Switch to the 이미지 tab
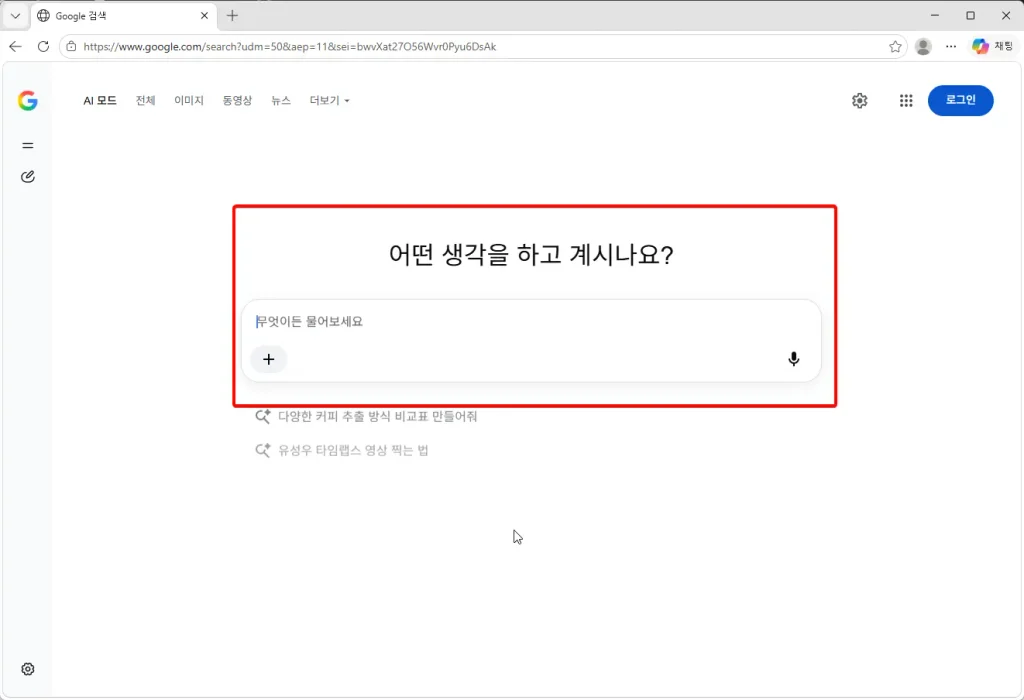Screen dimensions: 1024x700 (x=189, y=101)
